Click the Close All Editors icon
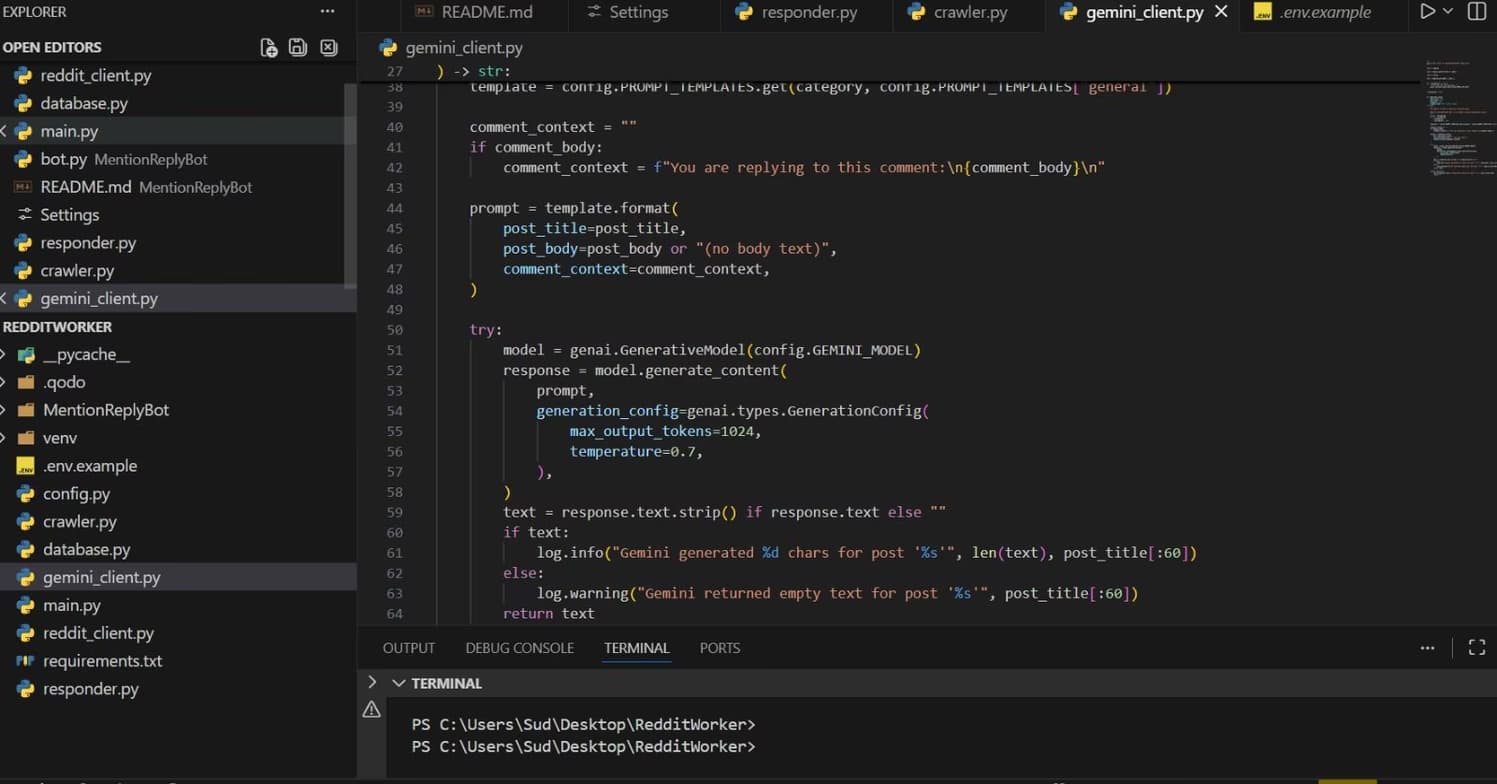1497x784 pixels. pos(328,47)
